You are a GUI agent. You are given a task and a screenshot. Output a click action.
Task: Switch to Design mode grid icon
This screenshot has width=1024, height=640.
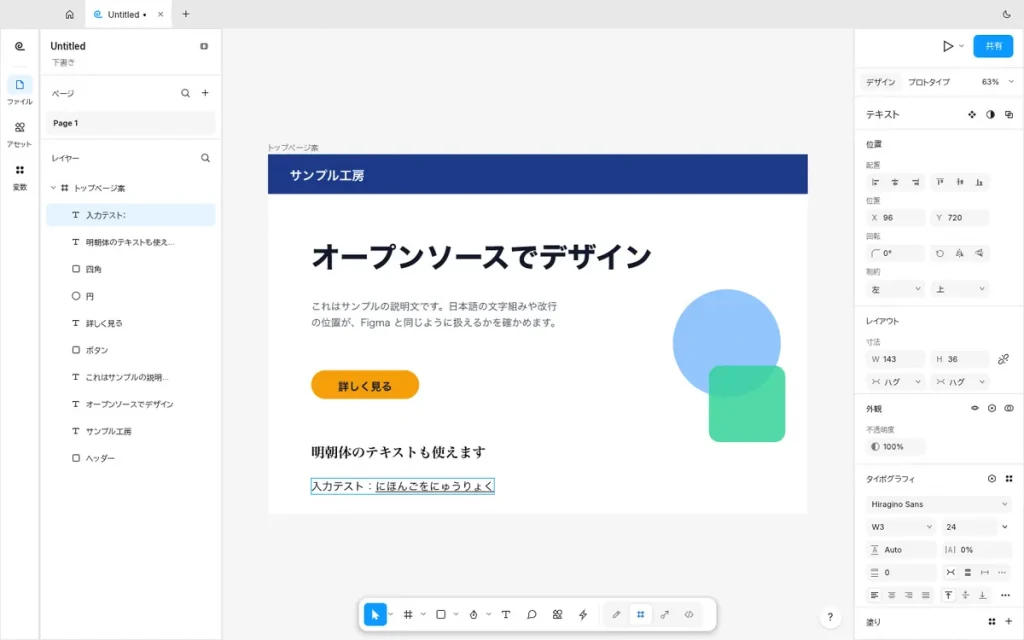coord(641,615)
